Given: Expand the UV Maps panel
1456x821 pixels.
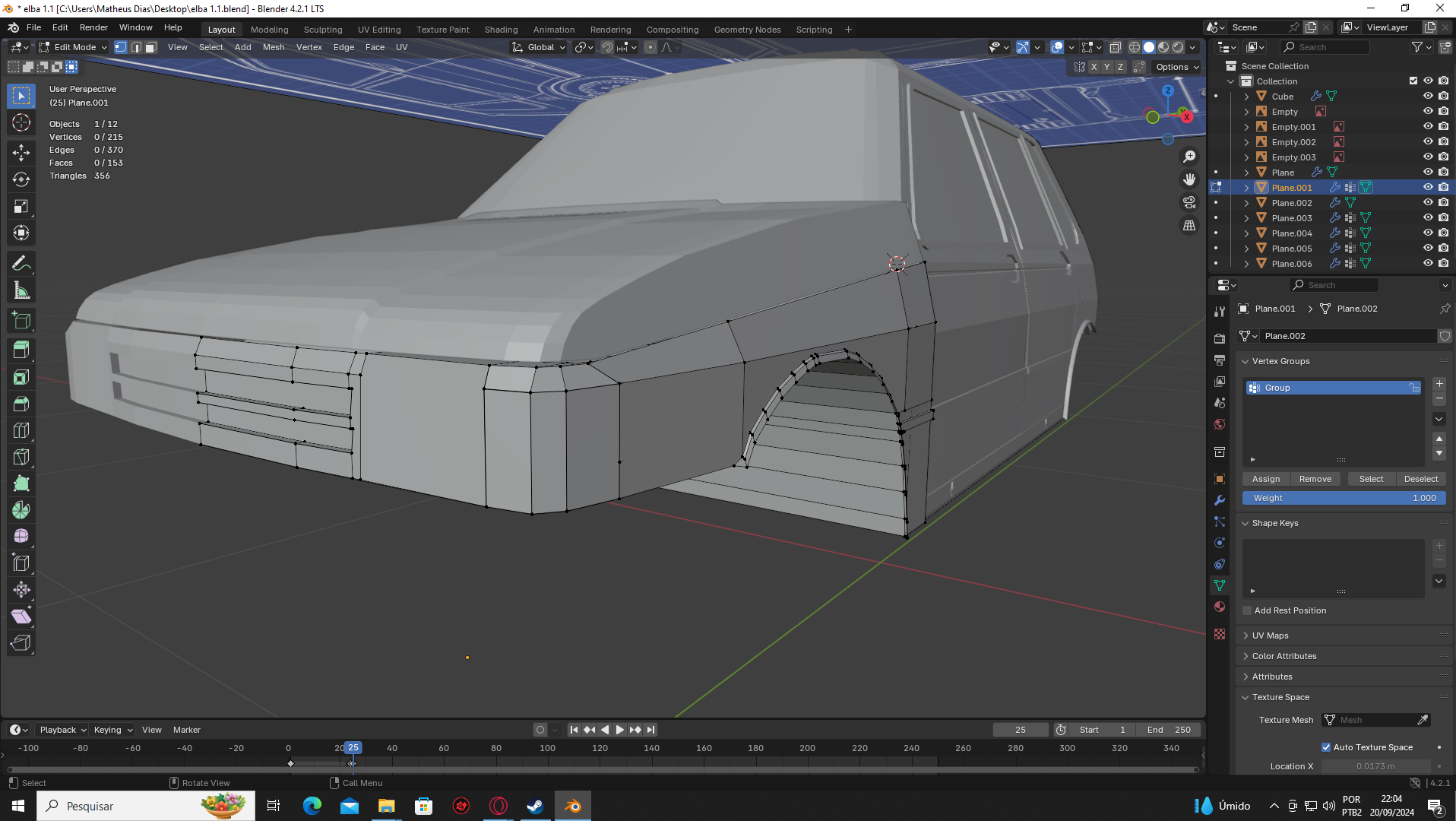Looking at the screenshot, I should click(1271, 636).
